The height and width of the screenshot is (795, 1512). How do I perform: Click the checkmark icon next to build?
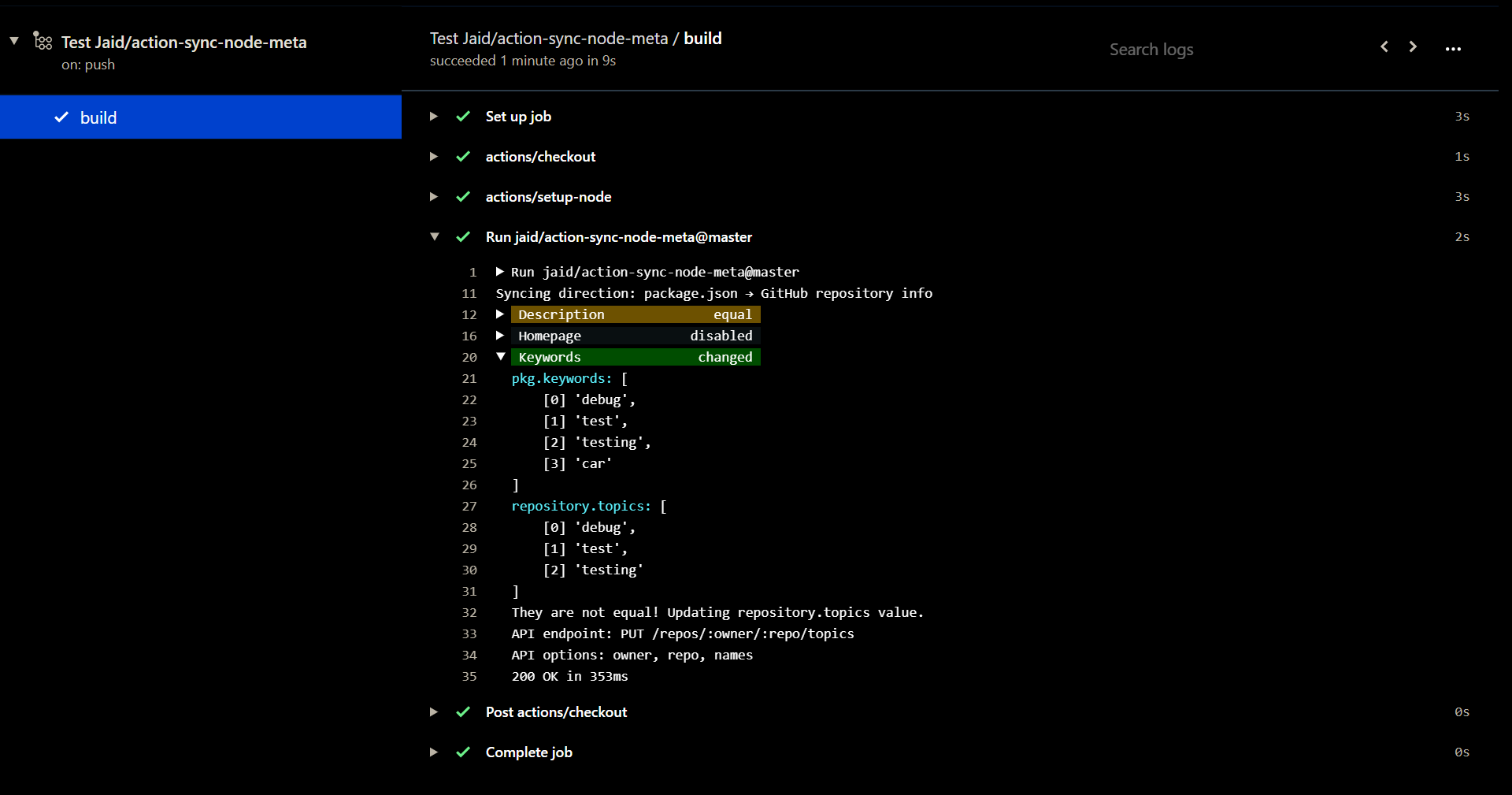[61, 117]
